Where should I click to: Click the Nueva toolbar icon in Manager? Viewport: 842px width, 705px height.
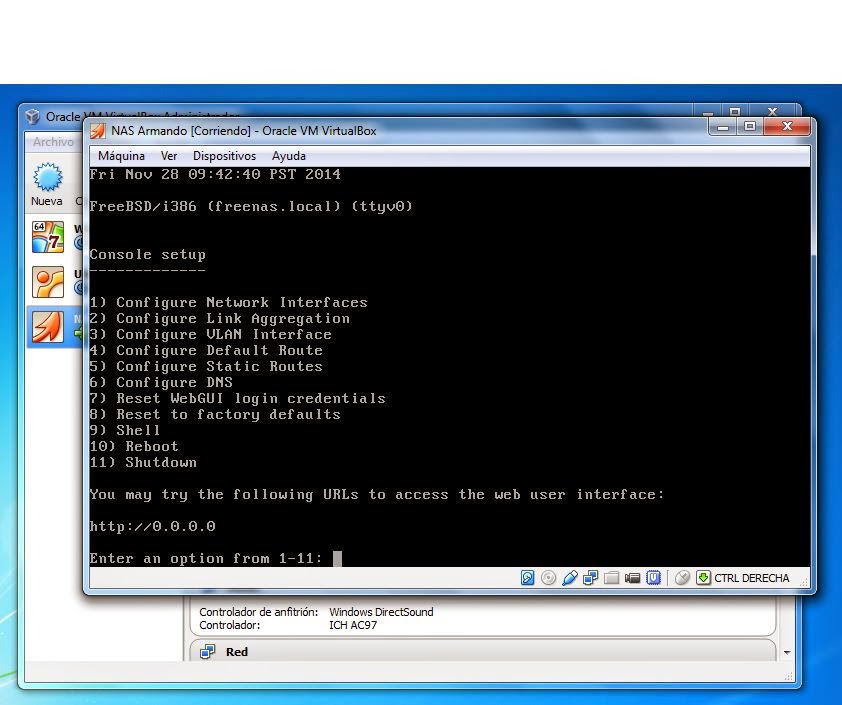point(47,177)
